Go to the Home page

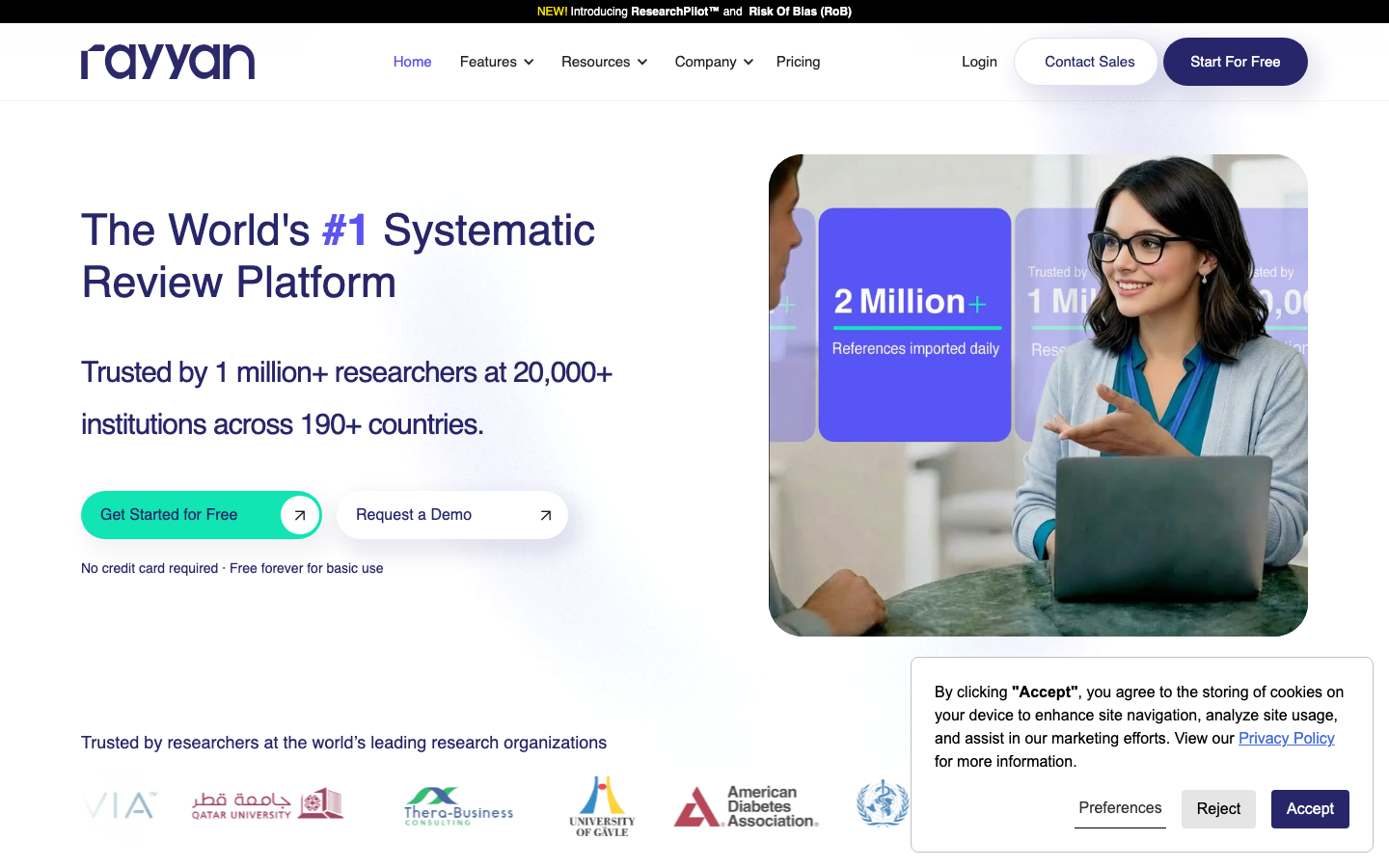tap(412, 62)
